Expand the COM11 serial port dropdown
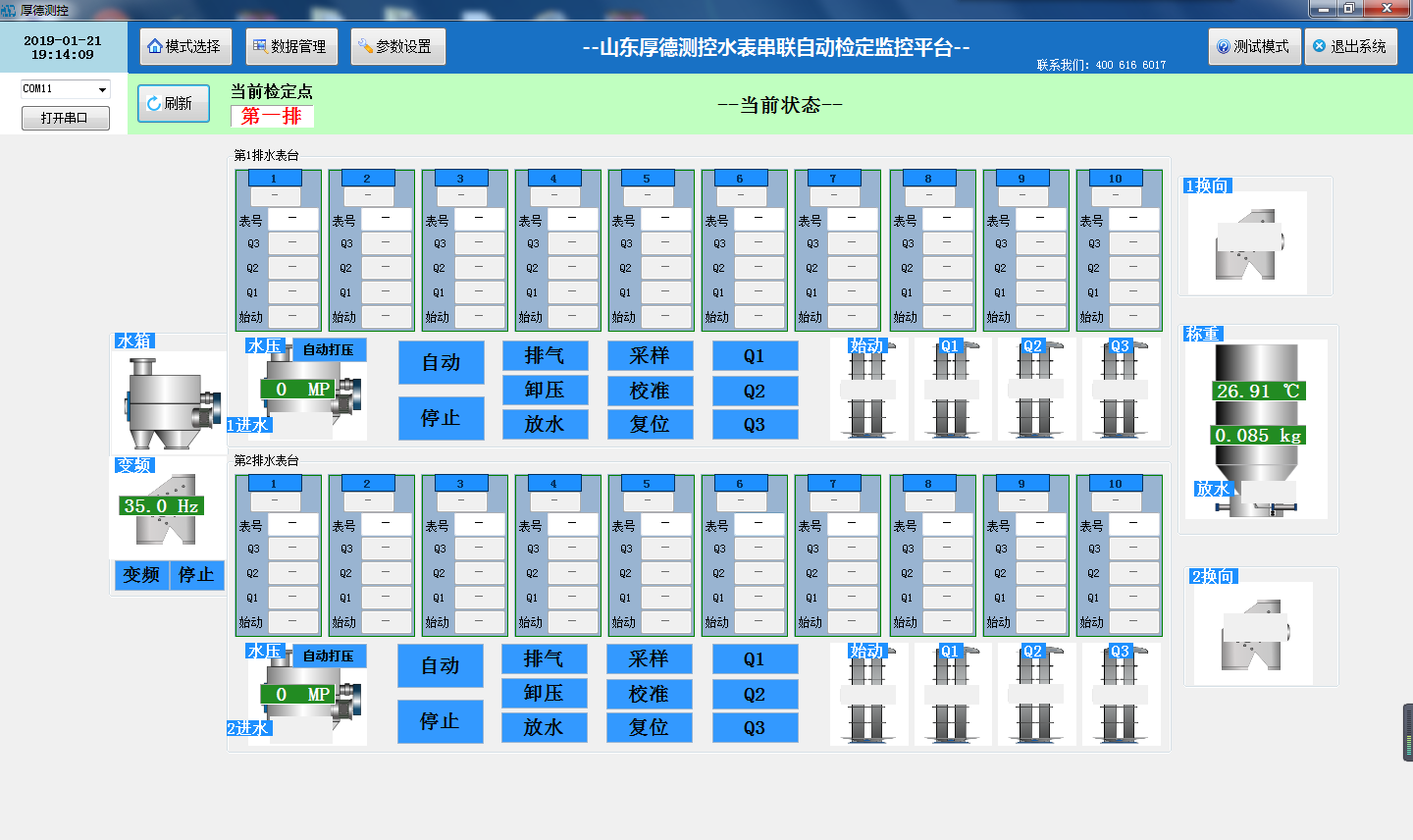The image size is (1413, 840). pyautogui.click(x=102, y=89)
